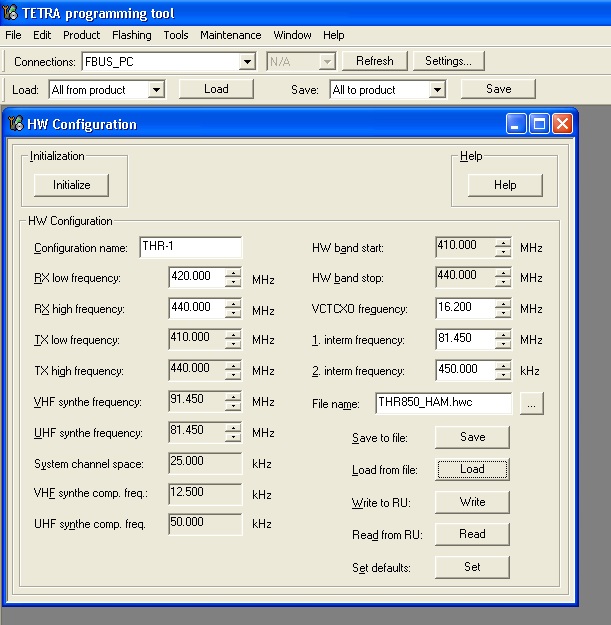The image size is (611, 625).
Task: Open the Product menu
Action: click(81, 35)
